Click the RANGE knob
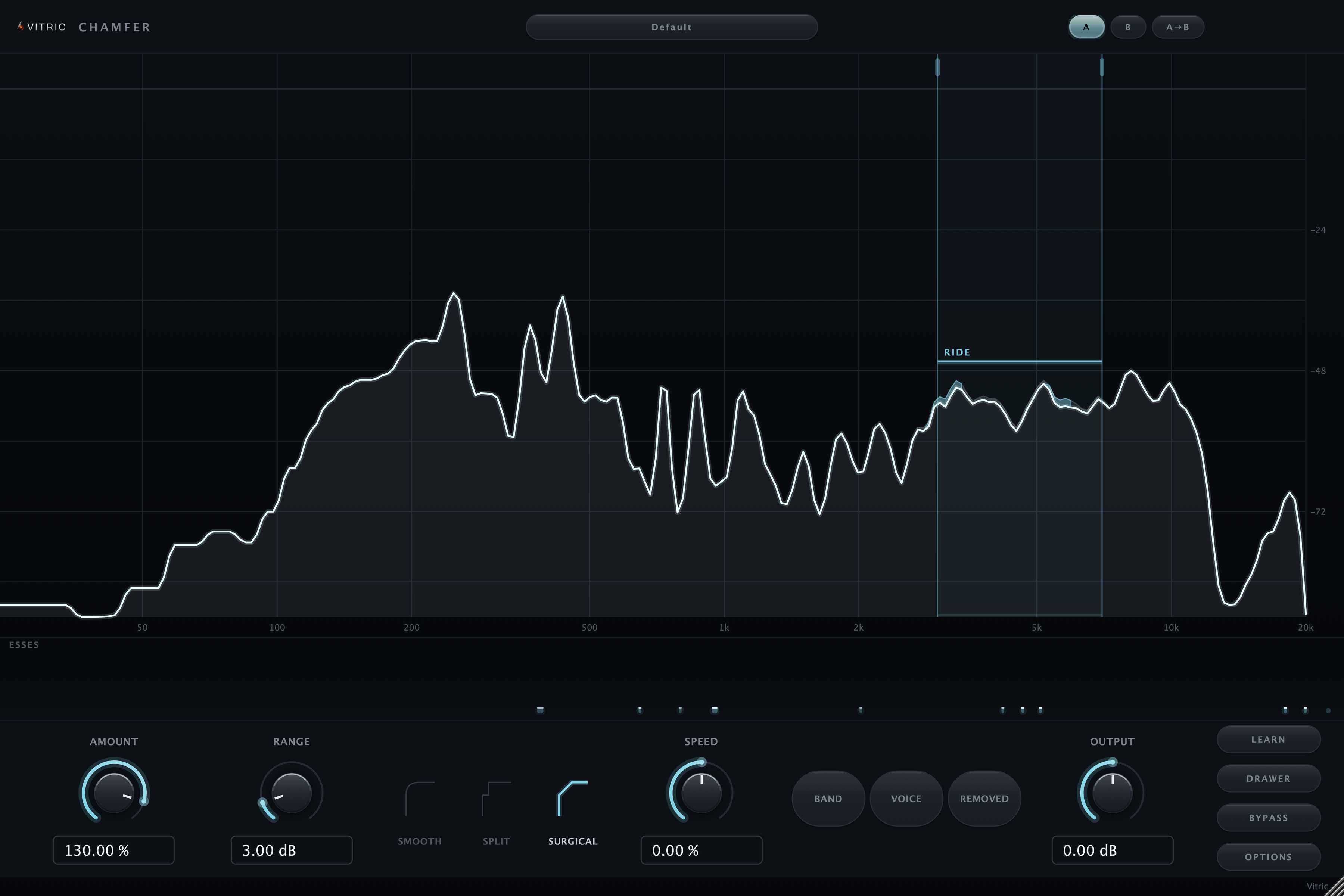This screenshot has height=896, width=1344. [292, 793]
